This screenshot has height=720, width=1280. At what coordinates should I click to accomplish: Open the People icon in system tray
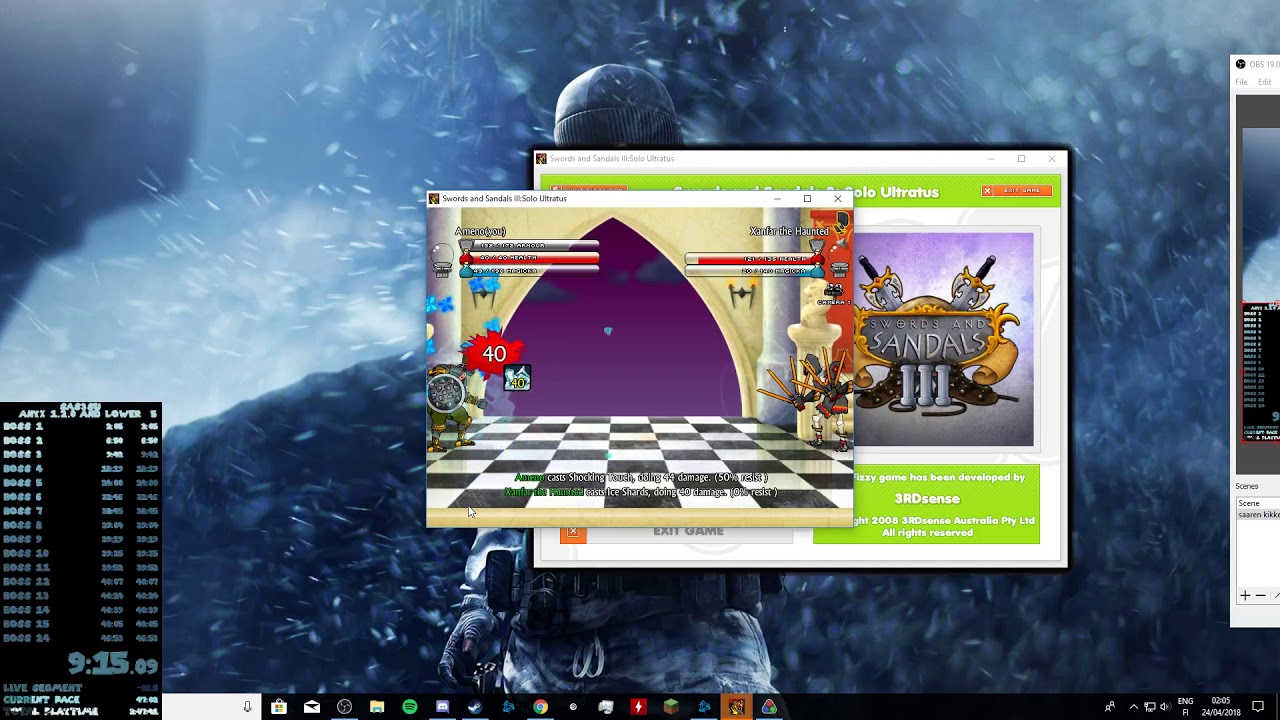tap(1110, 707)
